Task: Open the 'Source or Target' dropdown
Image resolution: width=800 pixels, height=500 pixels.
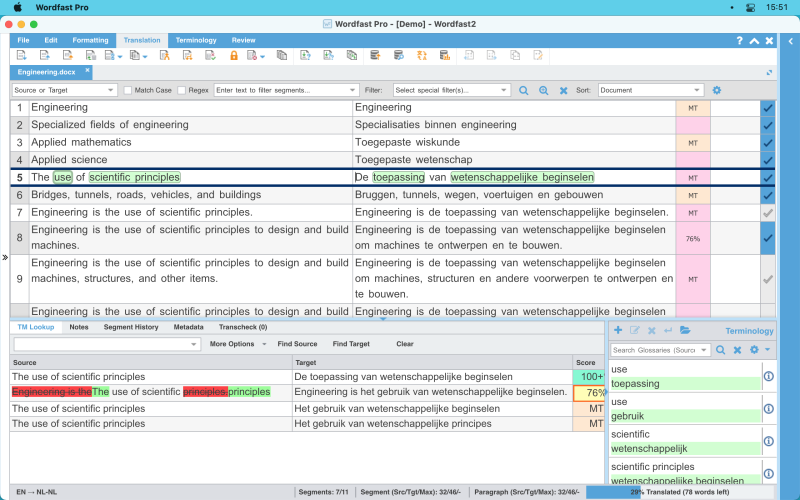Action: click(x=65, y=90)
